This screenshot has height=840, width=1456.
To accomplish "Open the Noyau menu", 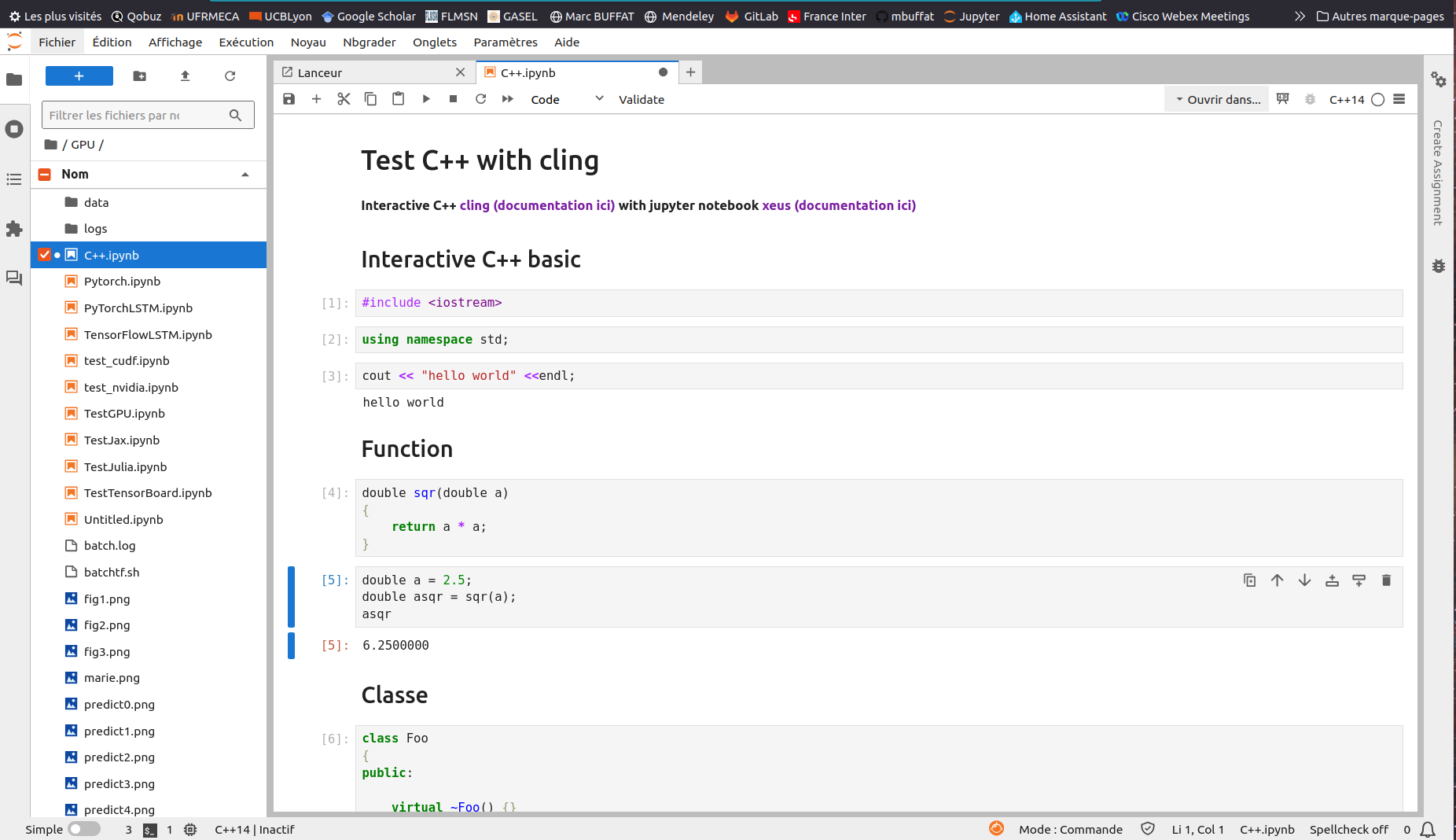I will point(307,42).
